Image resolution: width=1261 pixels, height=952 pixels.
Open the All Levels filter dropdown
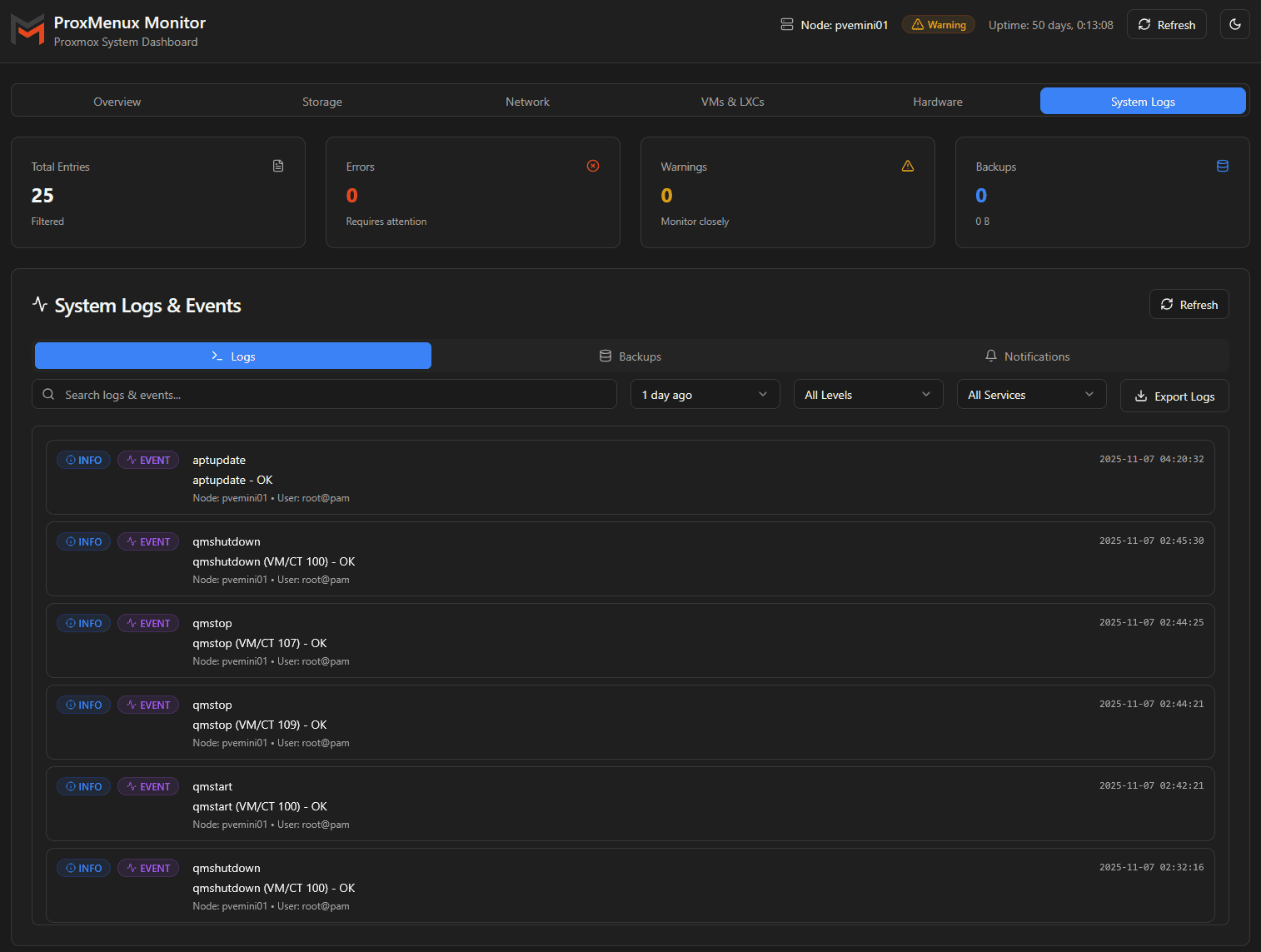point(868,394)
